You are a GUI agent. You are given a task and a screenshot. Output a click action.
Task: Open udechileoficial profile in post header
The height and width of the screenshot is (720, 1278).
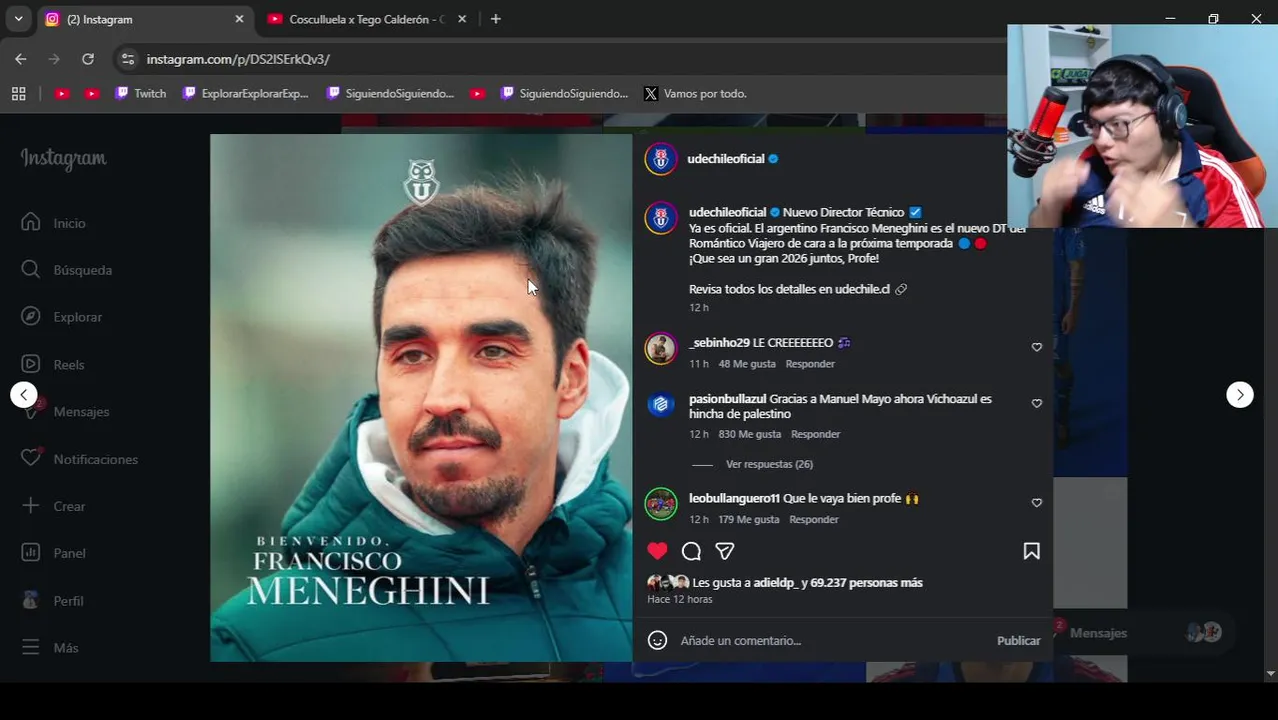(725, 159)
